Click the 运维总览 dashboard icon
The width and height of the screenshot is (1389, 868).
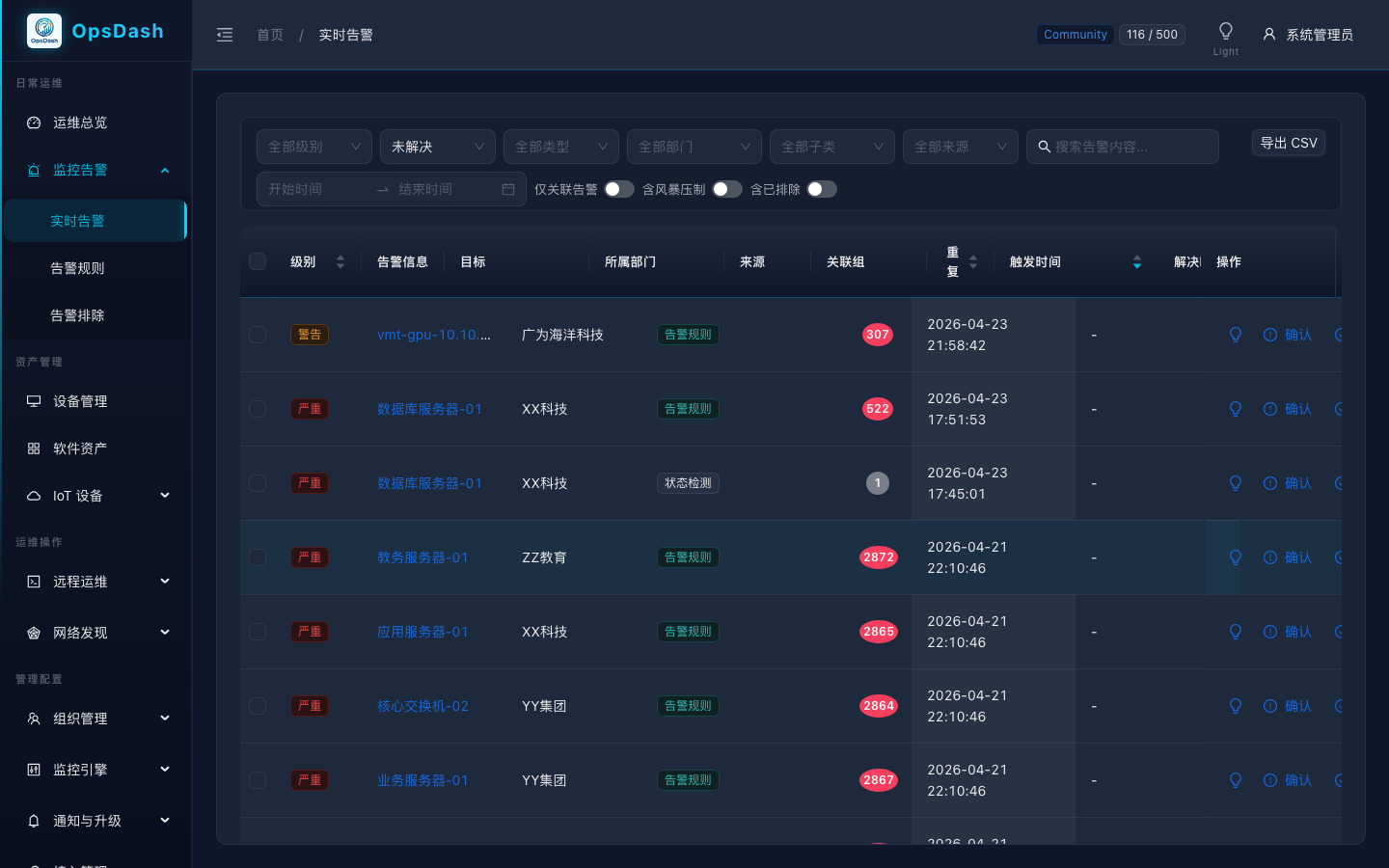[x=34, y=122]
